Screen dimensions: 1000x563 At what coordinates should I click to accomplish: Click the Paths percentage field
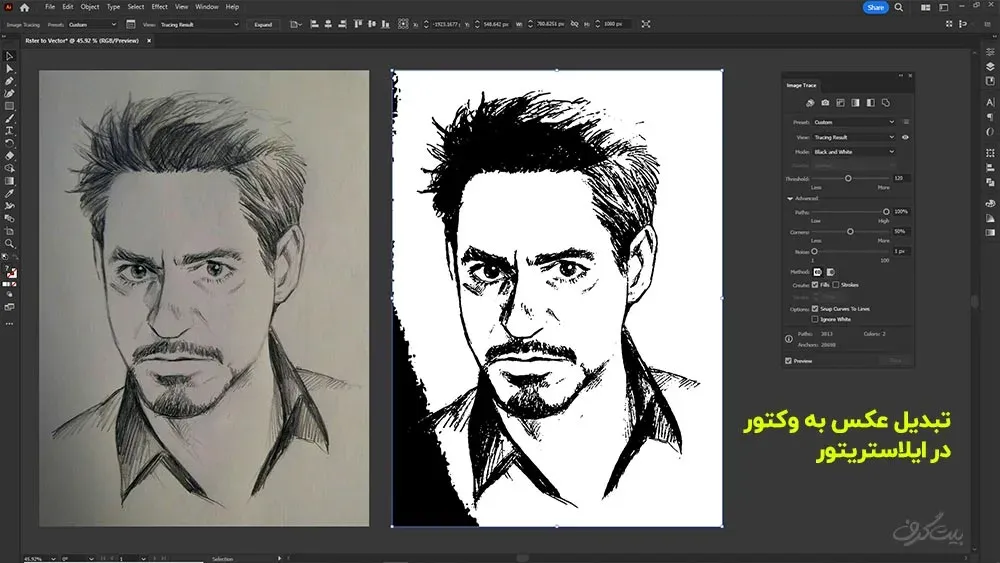tap(902, 212)
